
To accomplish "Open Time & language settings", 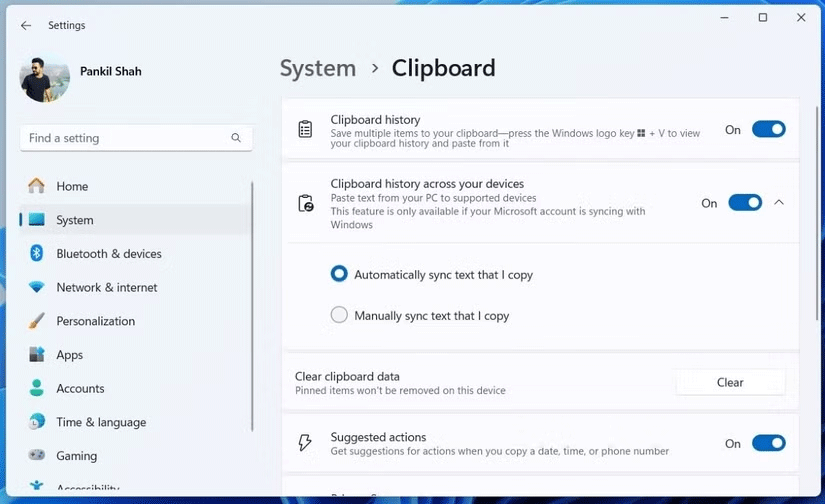I will [x=136, y=421].
